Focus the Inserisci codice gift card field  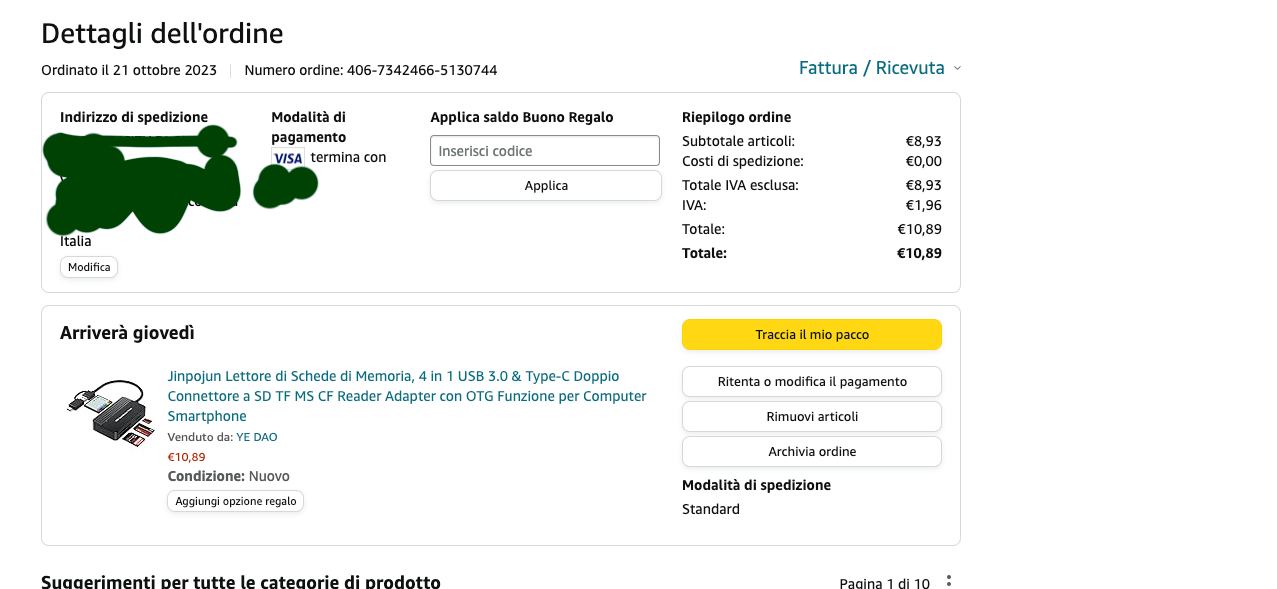click(x=545, y=151)
